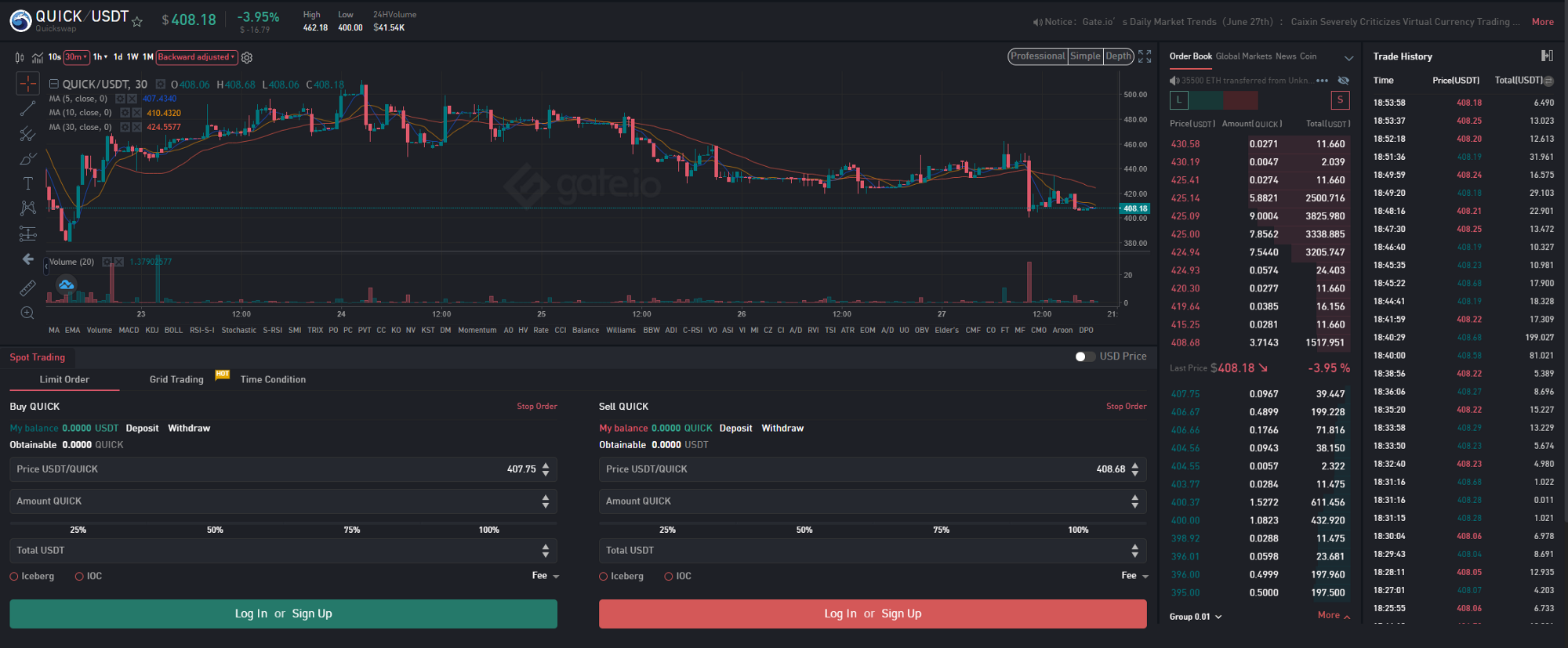
Task: Enable Iceberg option for Sell QUICK
Action: [x=604, y=576]
